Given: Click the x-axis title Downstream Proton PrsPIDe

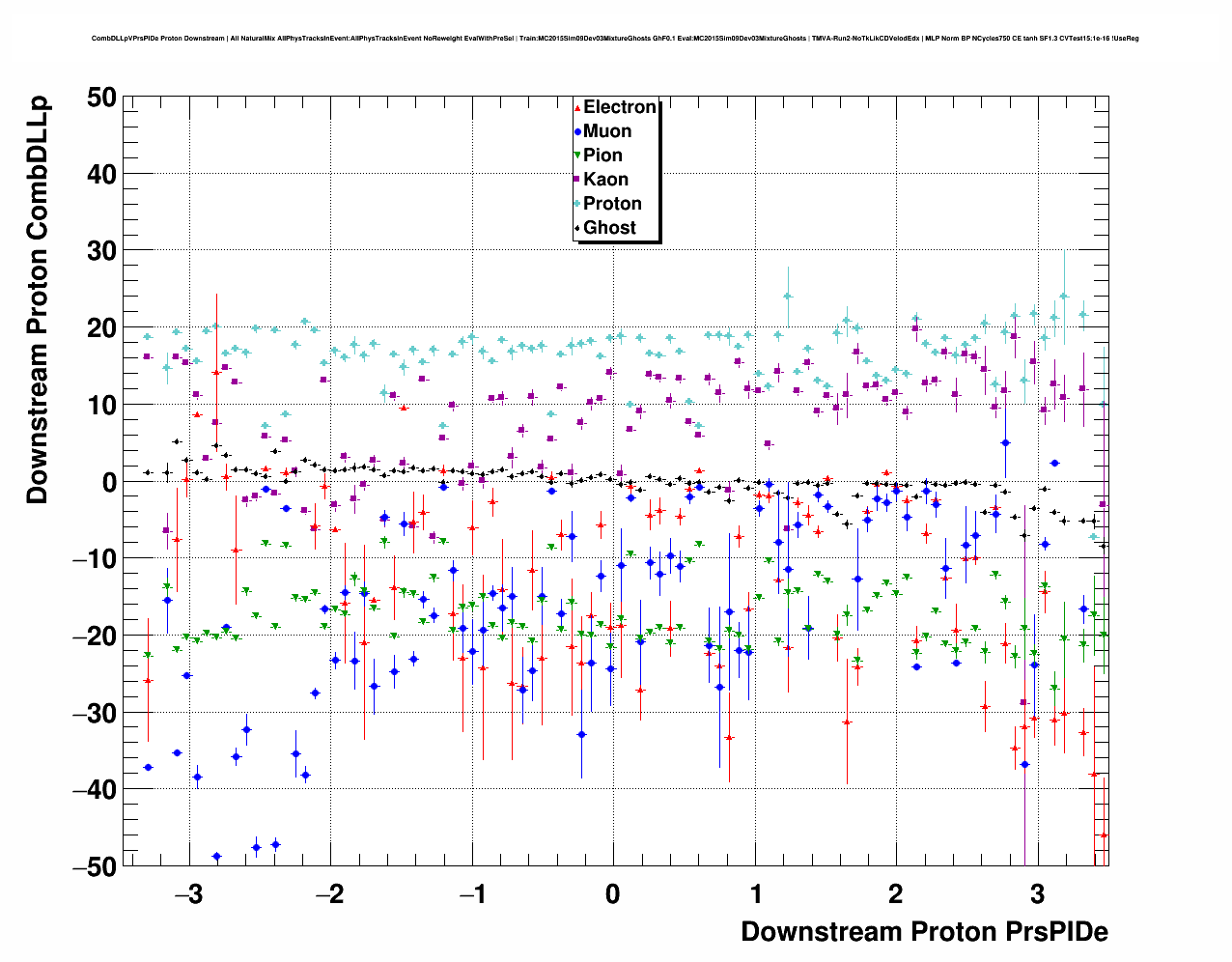Looking at the screenshot, I should click(924, 931).
